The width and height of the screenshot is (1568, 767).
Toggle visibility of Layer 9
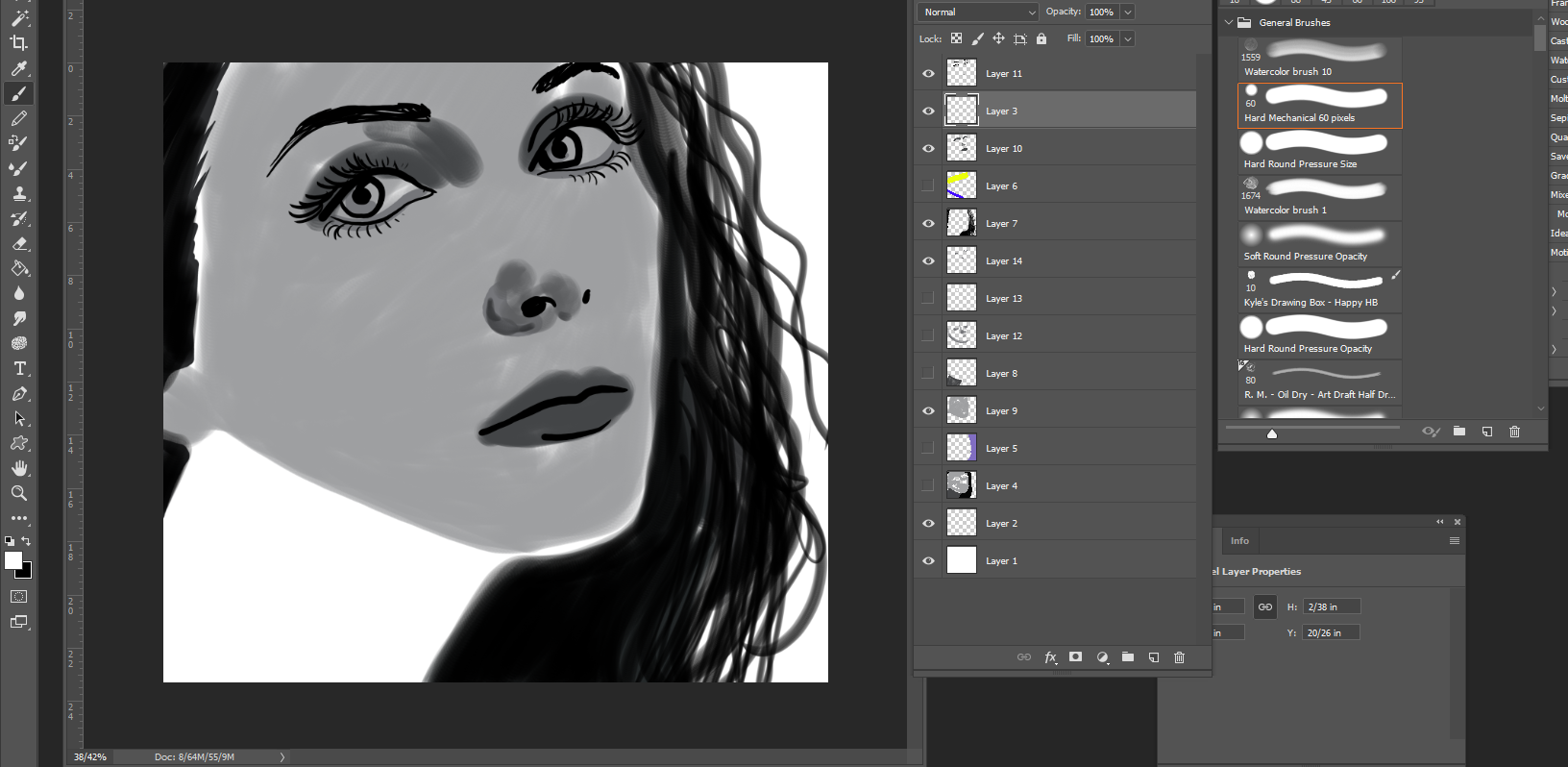click(x=928, y=411)
